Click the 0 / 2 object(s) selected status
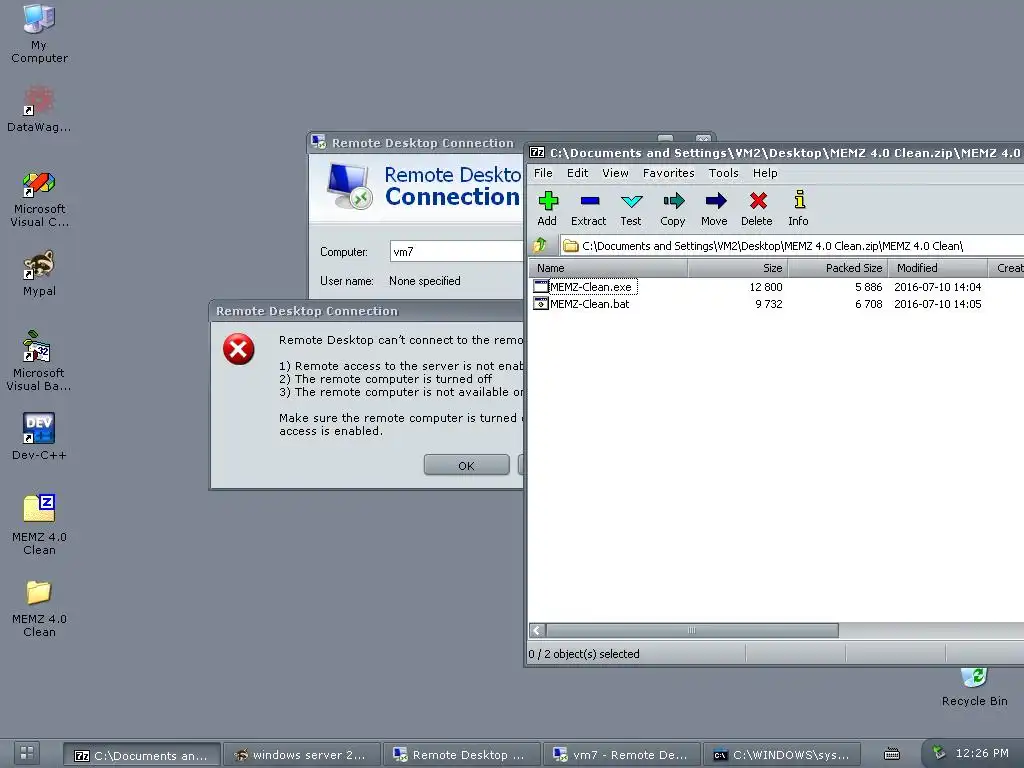The height and width of the screenshot is (768, 1024). point(584,654)
